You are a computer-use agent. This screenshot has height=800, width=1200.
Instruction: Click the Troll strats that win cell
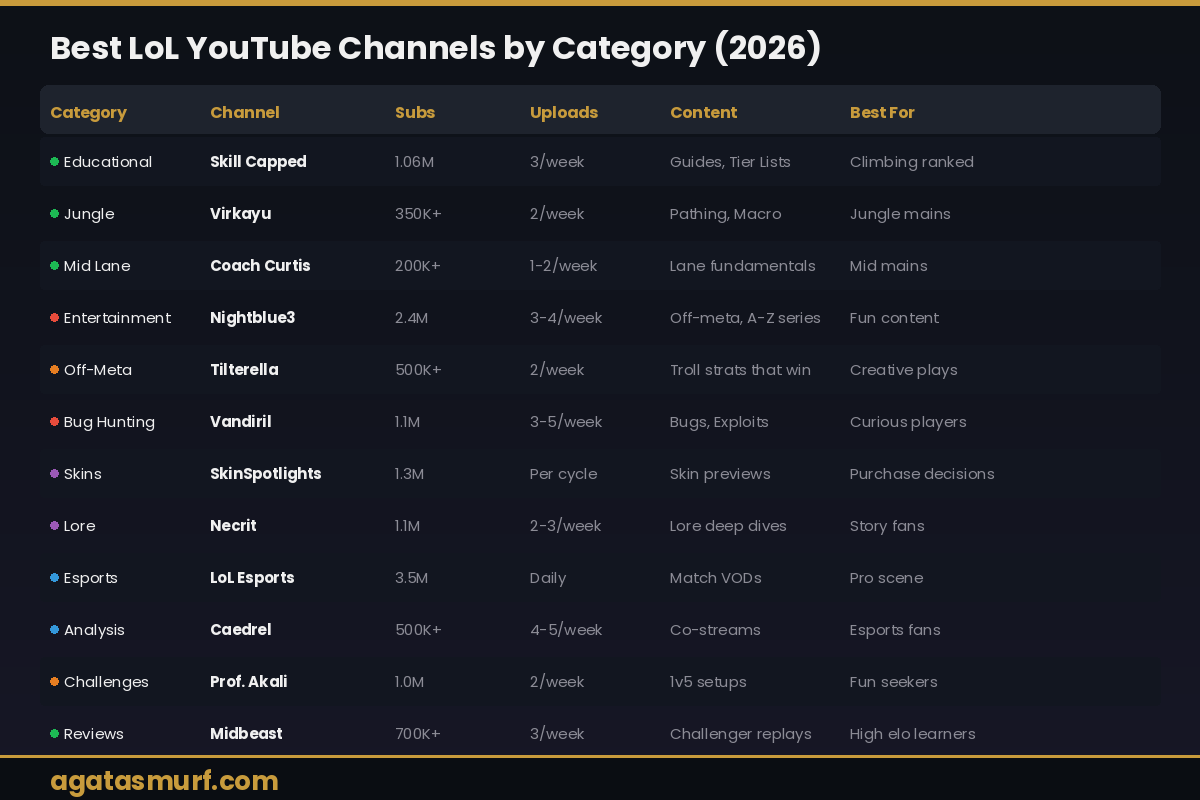(x=740, y=370)
